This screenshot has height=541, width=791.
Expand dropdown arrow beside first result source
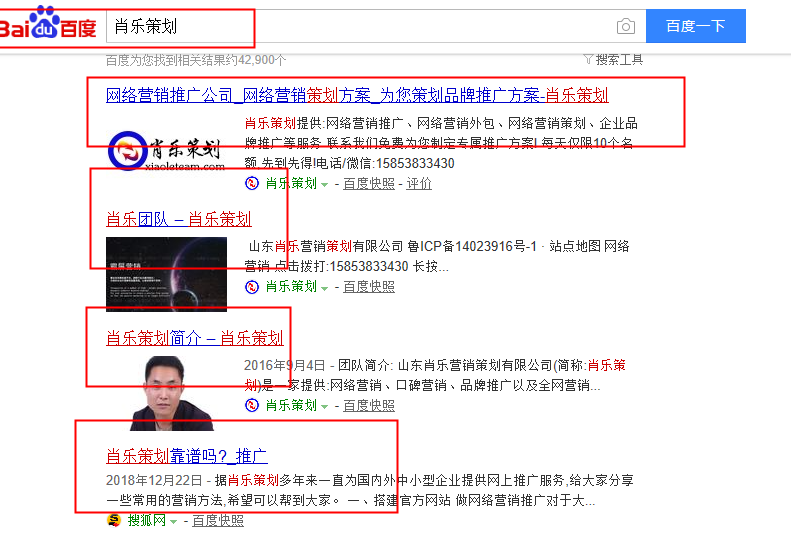coord(325,184)
